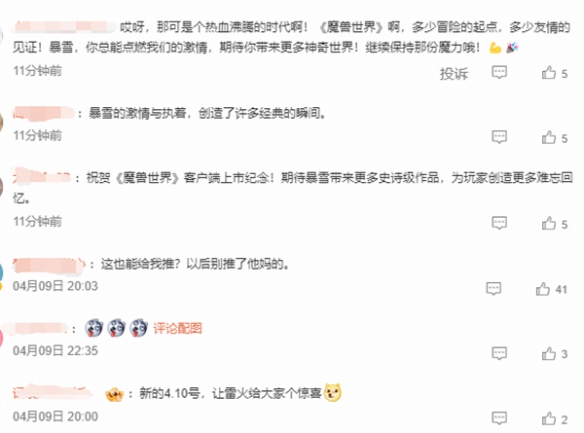The image size is (584, 433).
Task: Open username of 评论配图 commenter
Action: point(40,329)
